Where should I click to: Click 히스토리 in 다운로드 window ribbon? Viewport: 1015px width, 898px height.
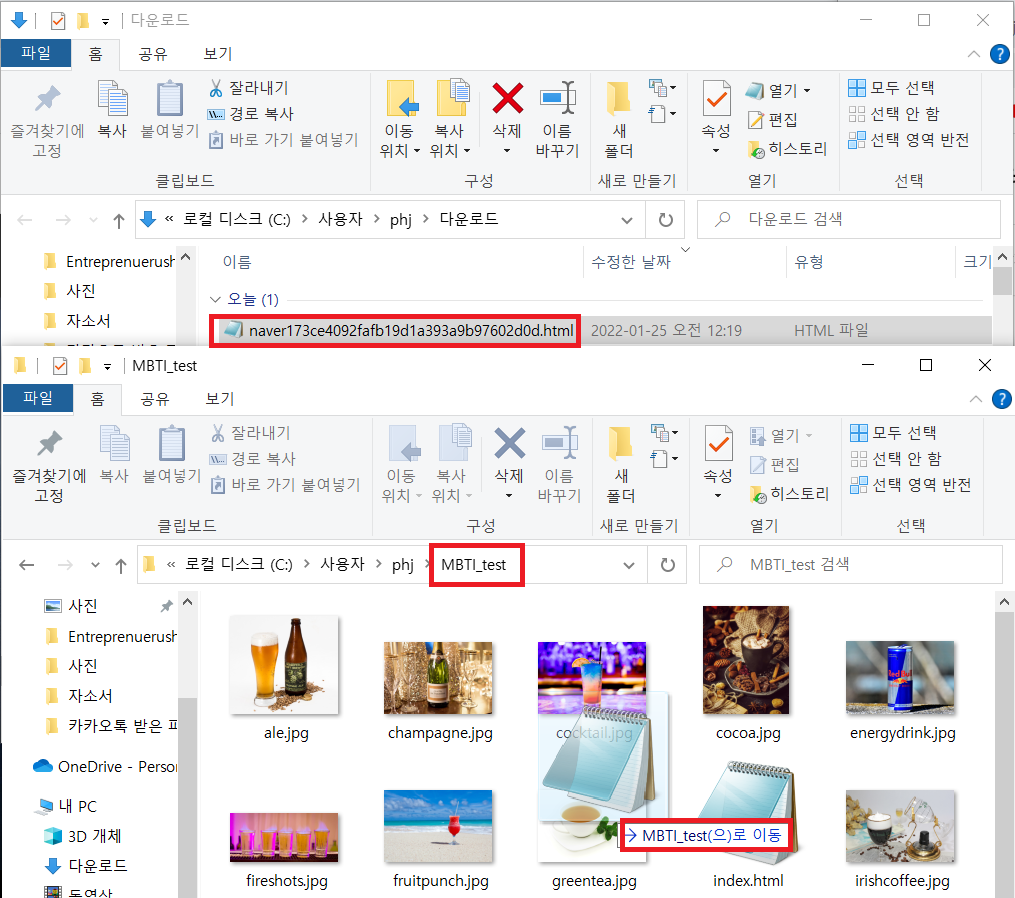pyautogui.click(x=788, y=149)
